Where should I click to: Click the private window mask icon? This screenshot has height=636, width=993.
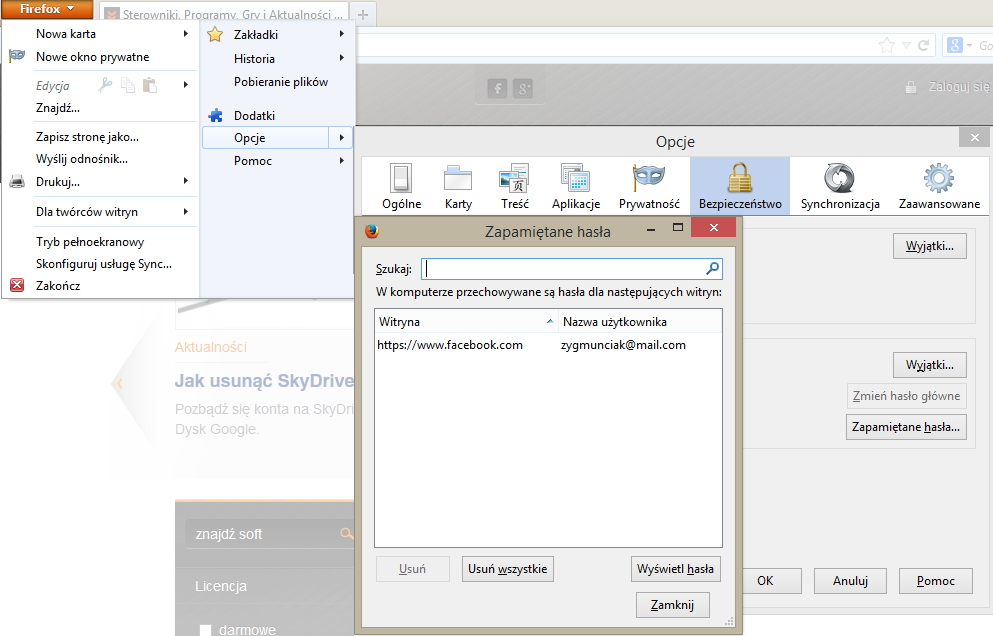(x=17, y=56)
